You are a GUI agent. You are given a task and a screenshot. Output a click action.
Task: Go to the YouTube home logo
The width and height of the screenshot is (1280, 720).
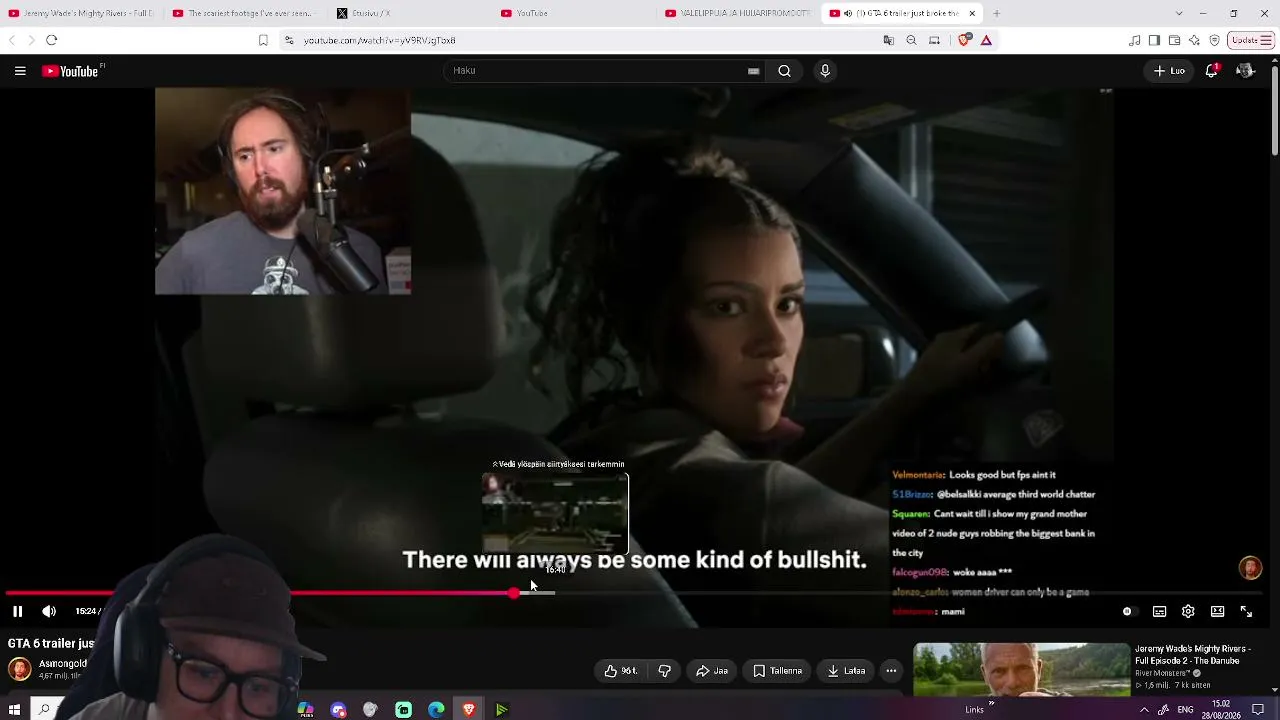tap(70, 71)
